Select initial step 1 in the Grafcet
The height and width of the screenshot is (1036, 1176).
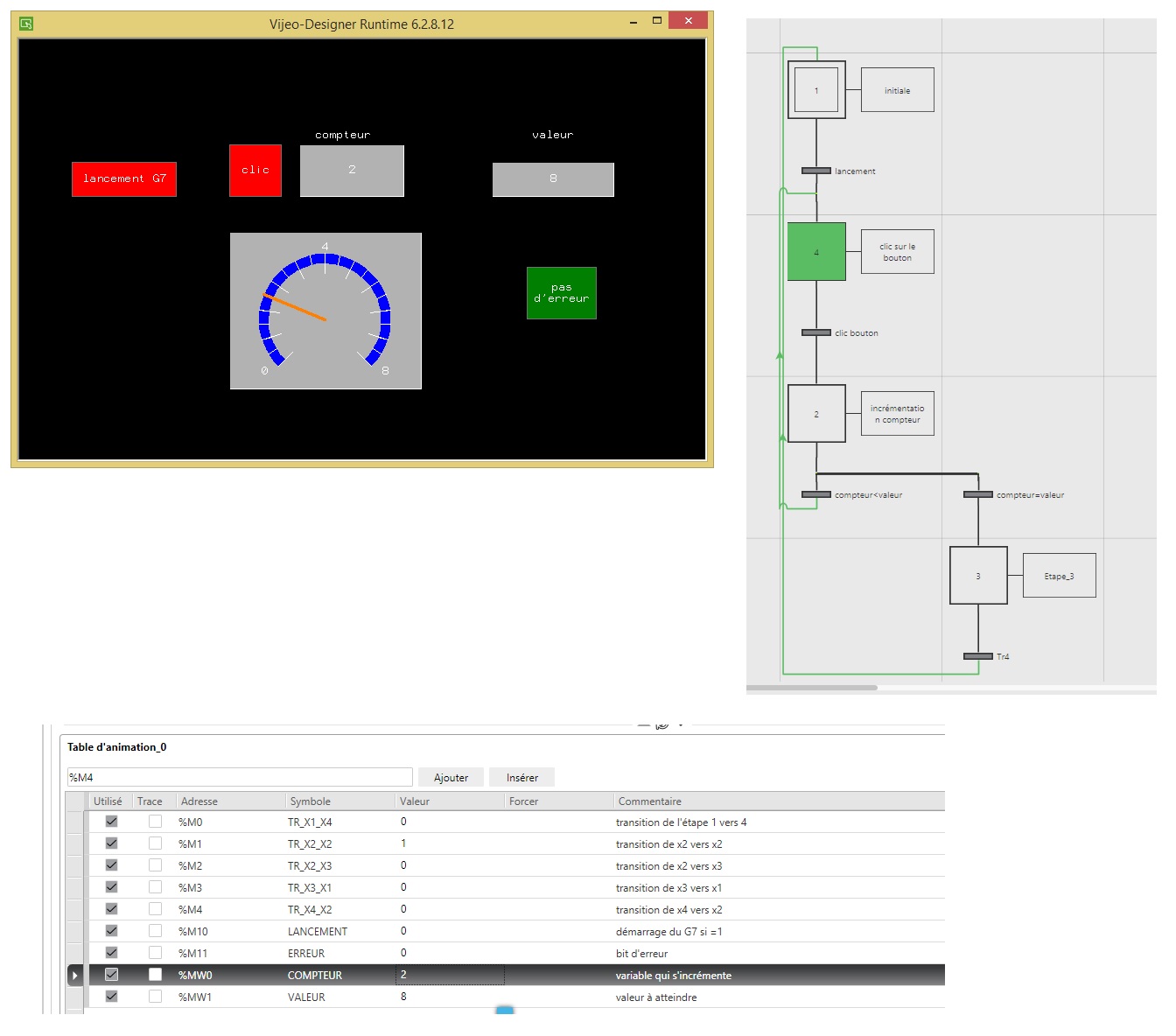click(816, 90)
